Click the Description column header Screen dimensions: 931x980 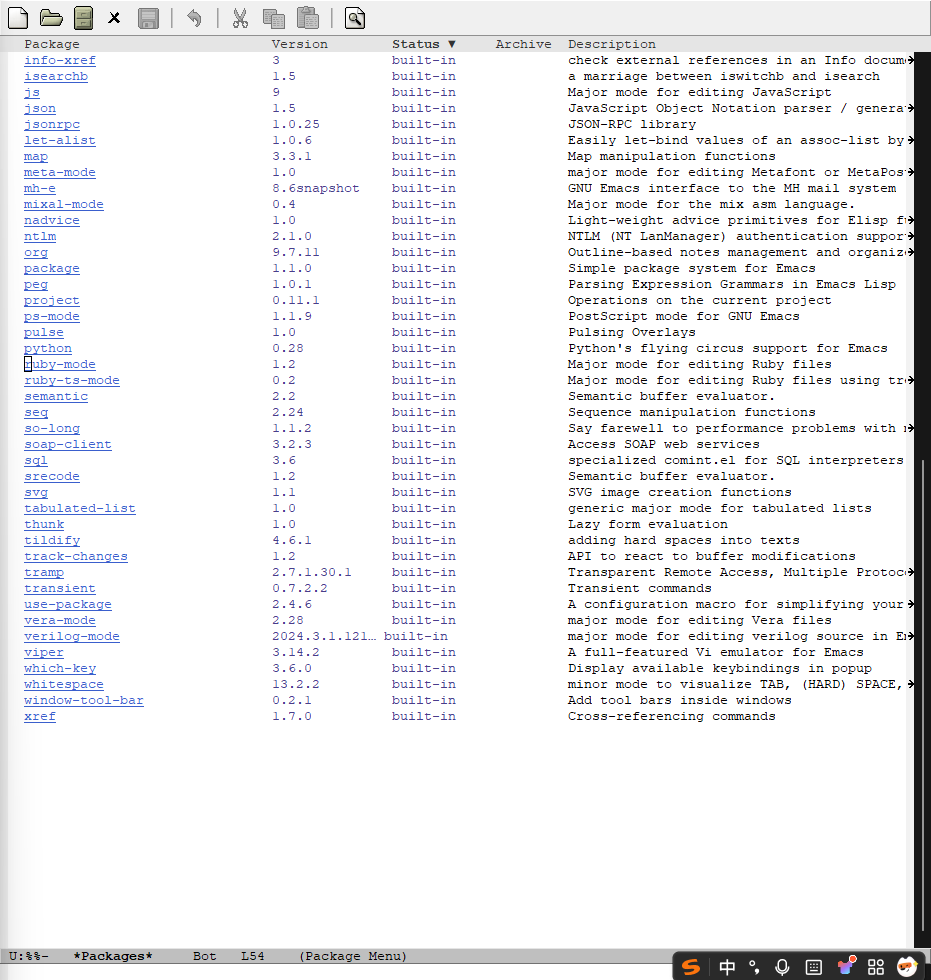coord(612,44)
